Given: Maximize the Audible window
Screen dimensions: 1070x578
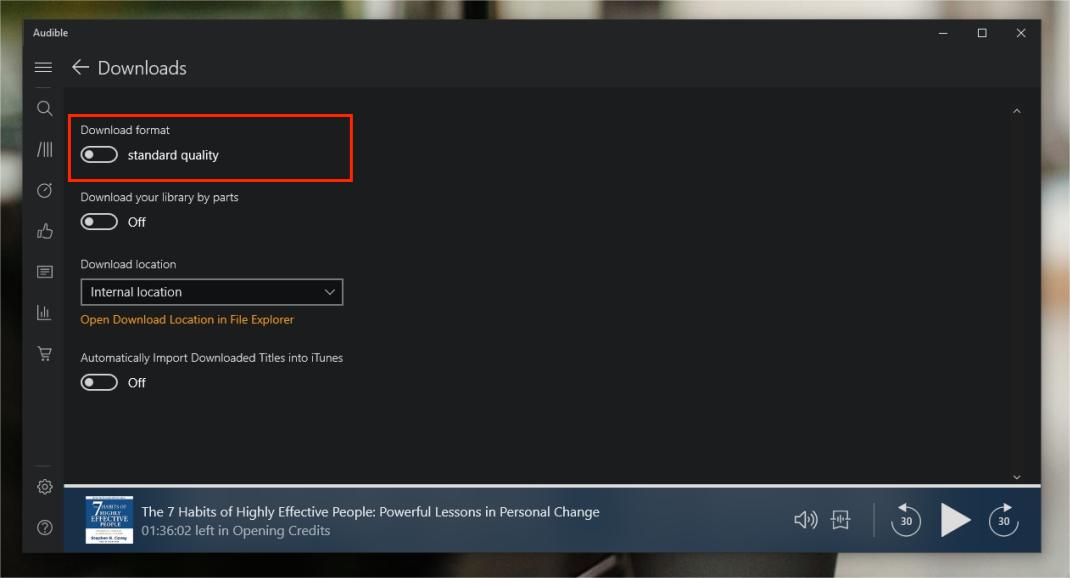Looking at the screenshot, I should [982, 33].
